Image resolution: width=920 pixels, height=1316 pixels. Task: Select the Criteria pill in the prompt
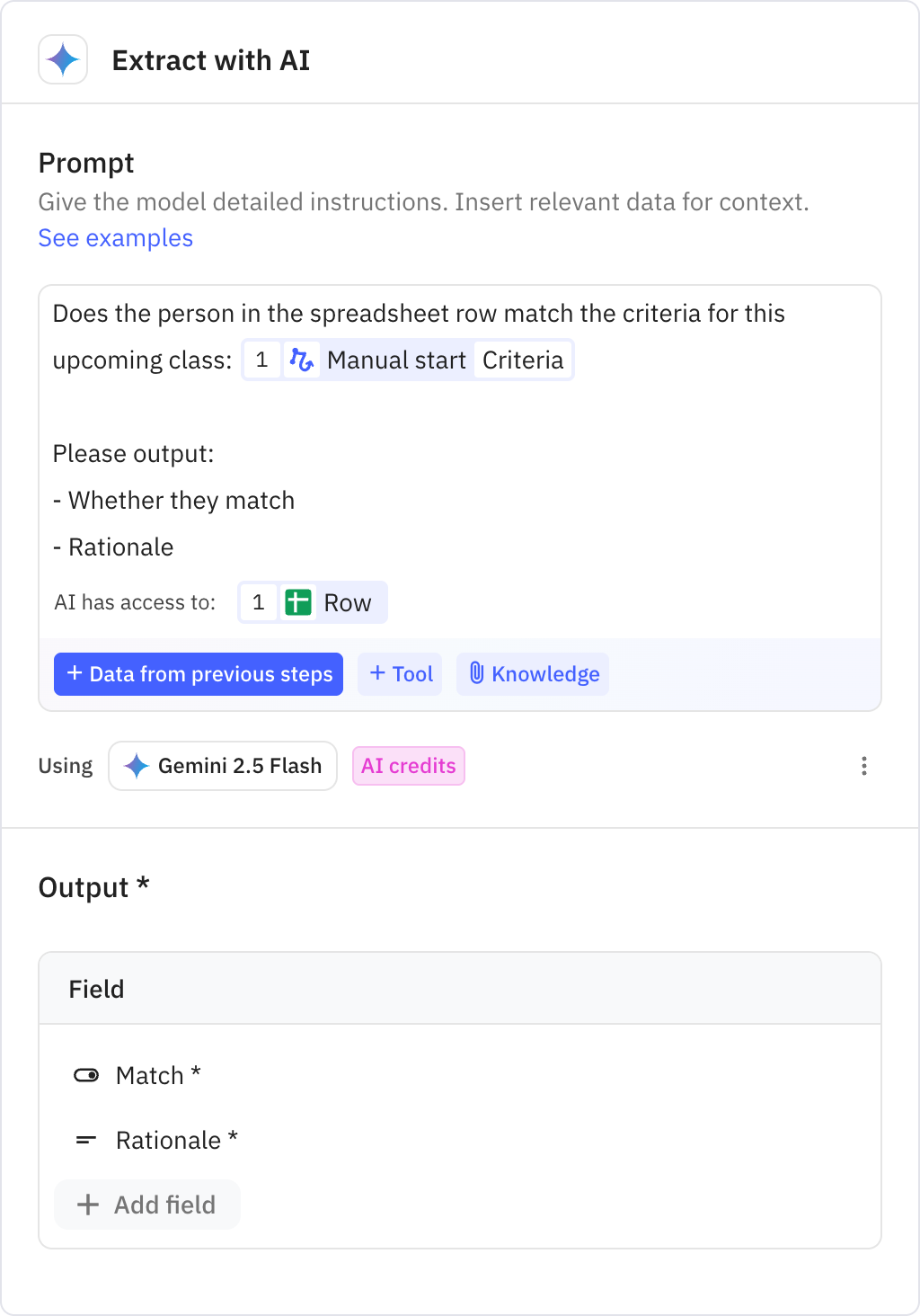[524, 360]
